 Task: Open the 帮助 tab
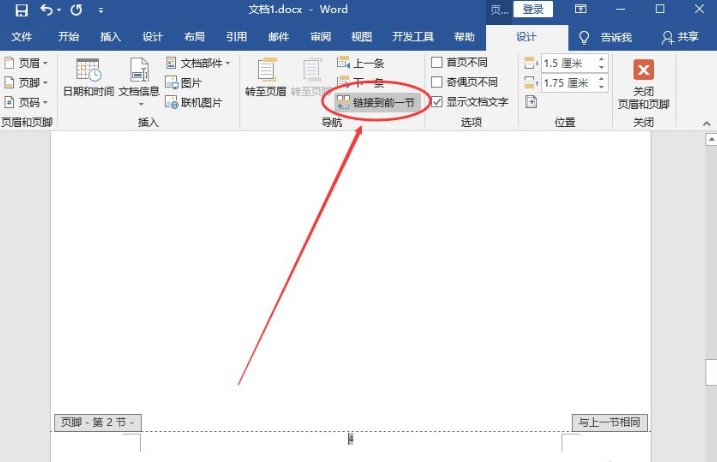(465, 37)
